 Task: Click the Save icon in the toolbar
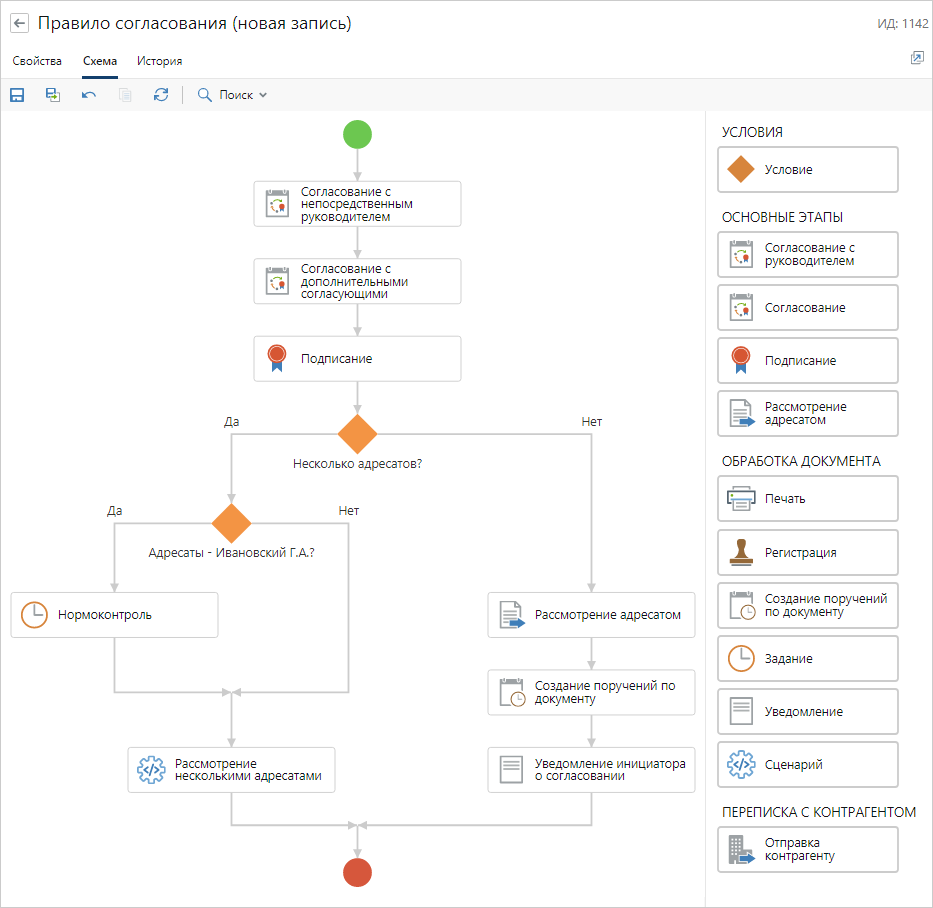tap(17, 95)
